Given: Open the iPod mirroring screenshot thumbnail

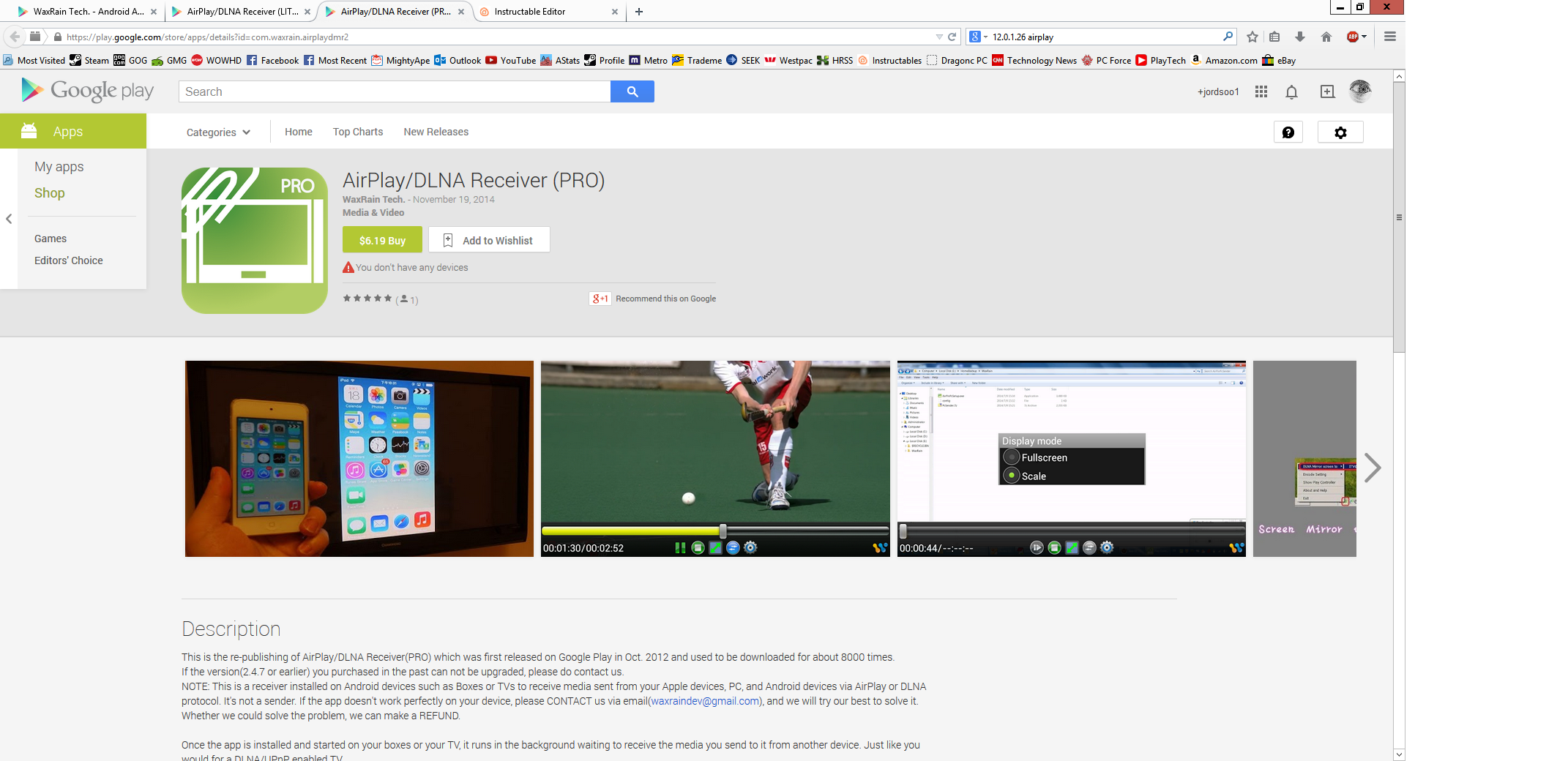Looking at the screenshot, I should [359, 459].
